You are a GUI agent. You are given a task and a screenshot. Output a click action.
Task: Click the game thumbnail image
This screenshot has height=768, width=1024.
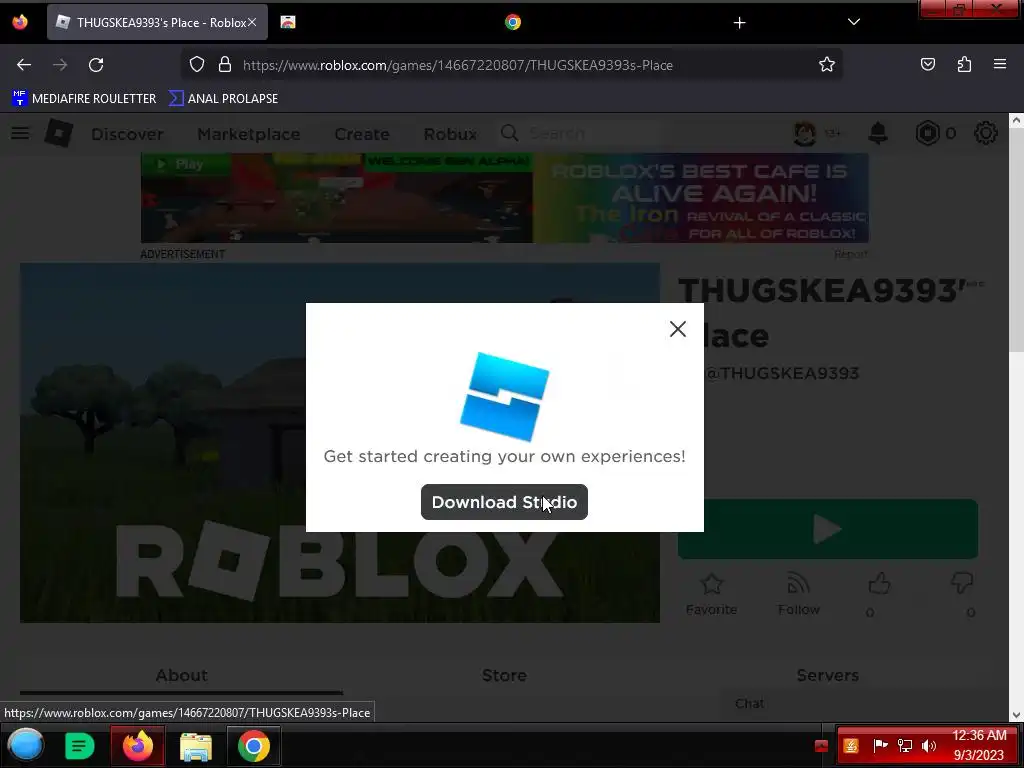point(340,443)
